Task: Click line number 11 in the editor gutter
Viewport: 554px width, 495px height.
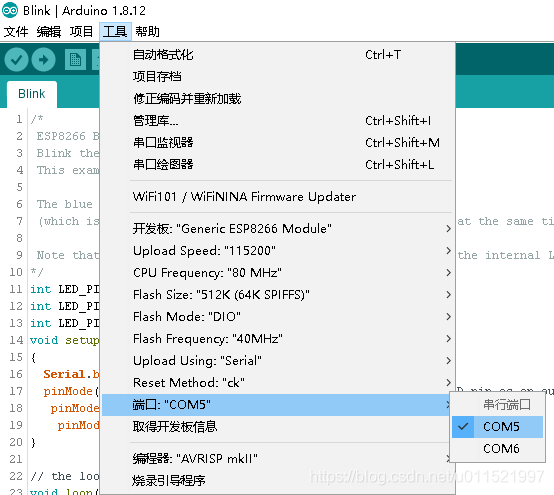Action: click(x=16, y=289)
